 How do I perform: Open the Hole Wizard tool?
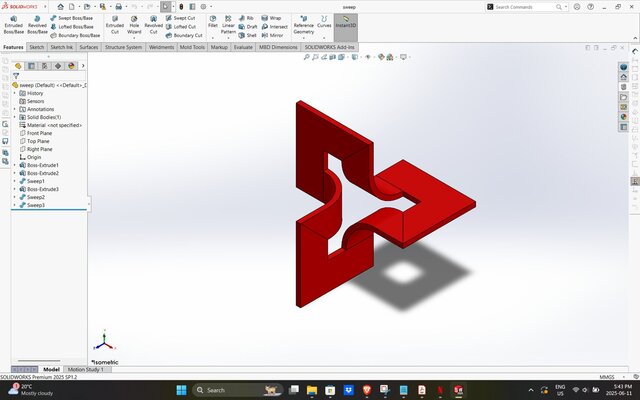134,24
